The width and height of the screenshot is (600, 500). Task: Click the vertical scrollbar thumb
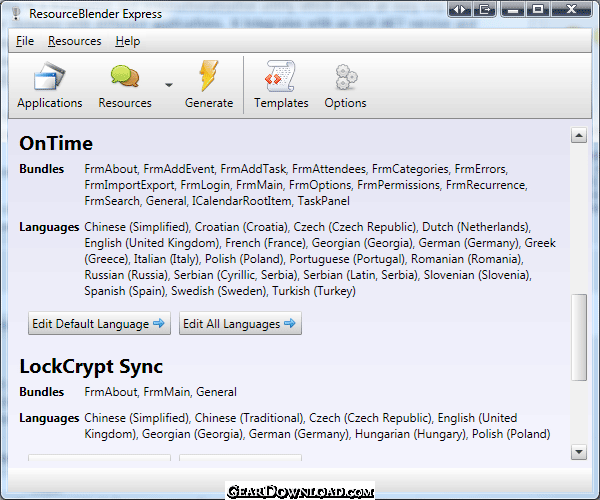pos(579,337)
